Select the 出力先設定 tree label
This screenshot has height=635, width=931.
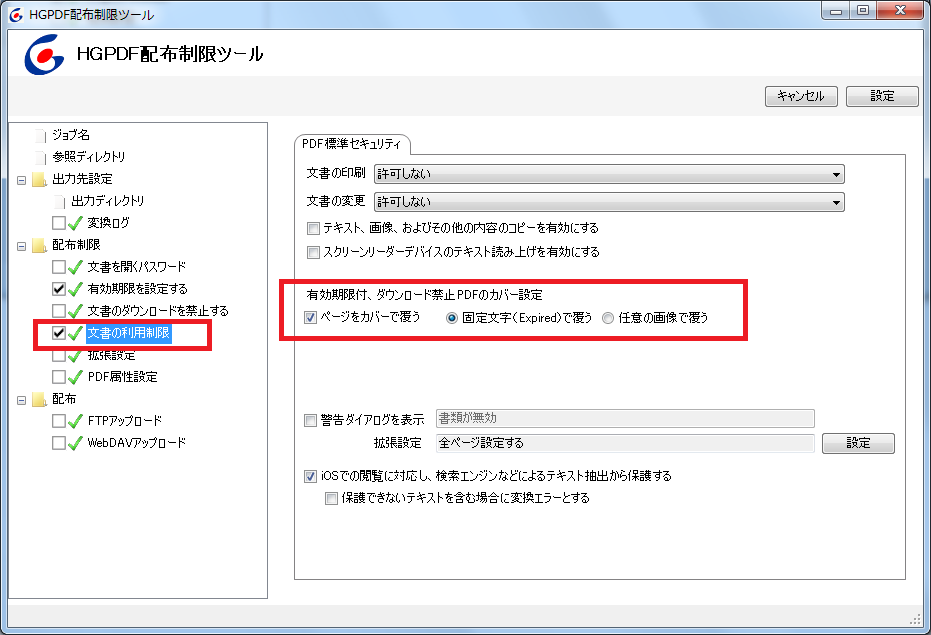(82, 179)
